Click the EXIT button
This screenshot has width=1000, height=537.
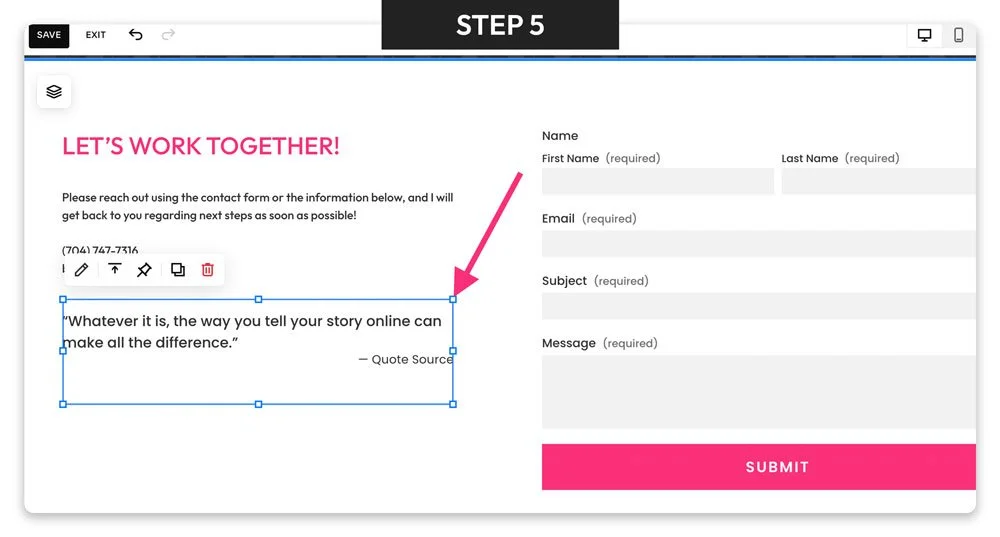[96, 35]
